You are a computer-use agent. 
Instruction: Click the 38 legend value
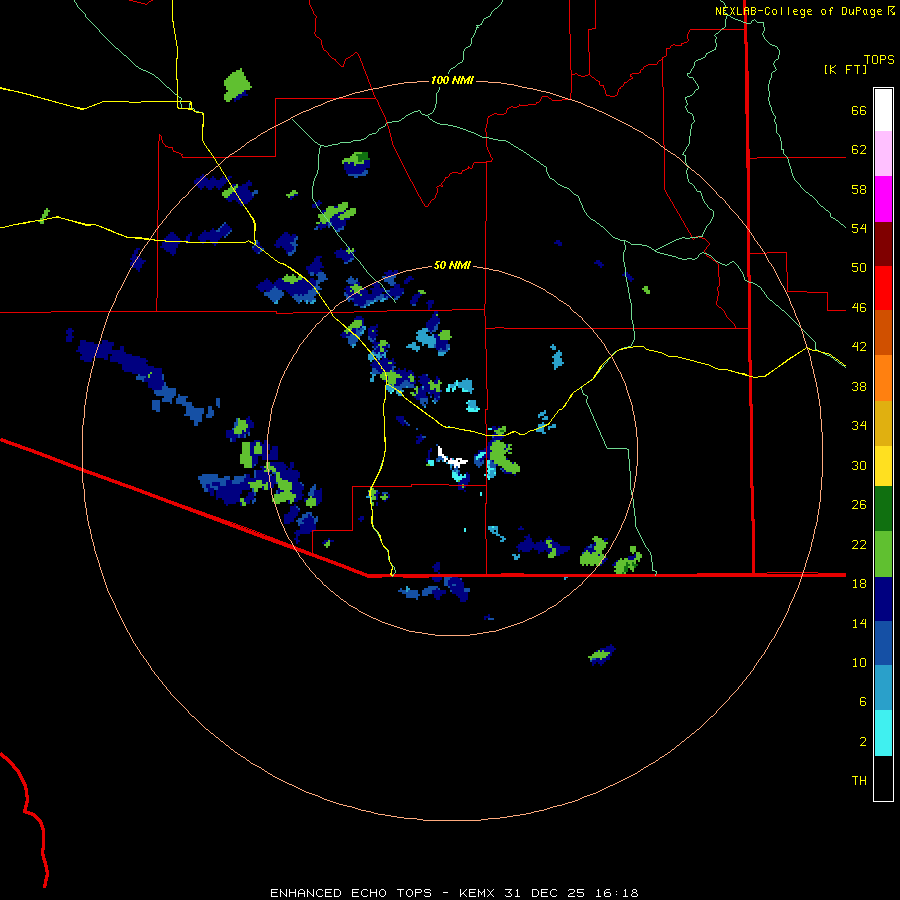tap(859, 386)
